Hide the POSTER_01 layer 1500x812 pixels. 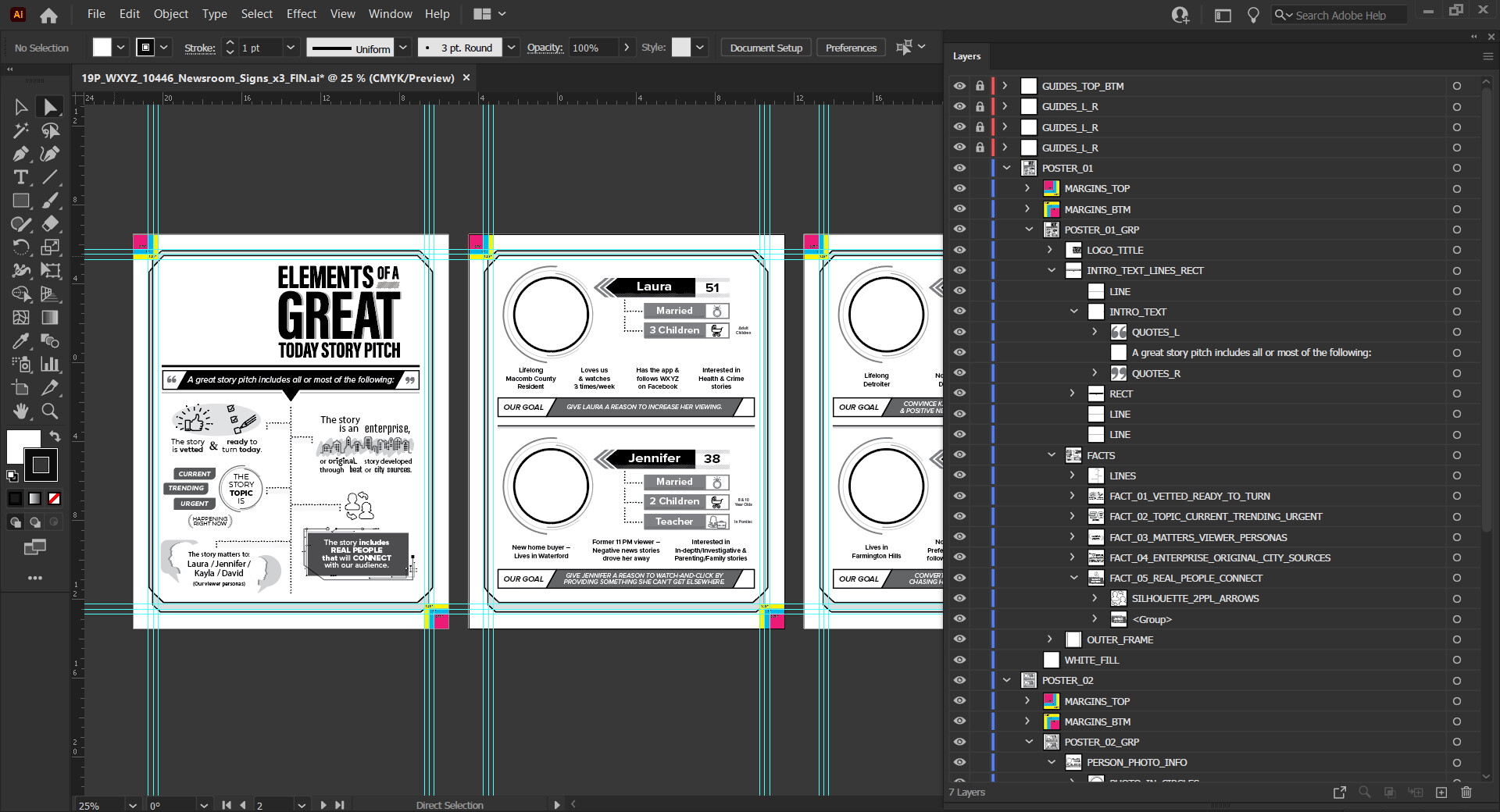pyautogui.click(x=959, y=168)
